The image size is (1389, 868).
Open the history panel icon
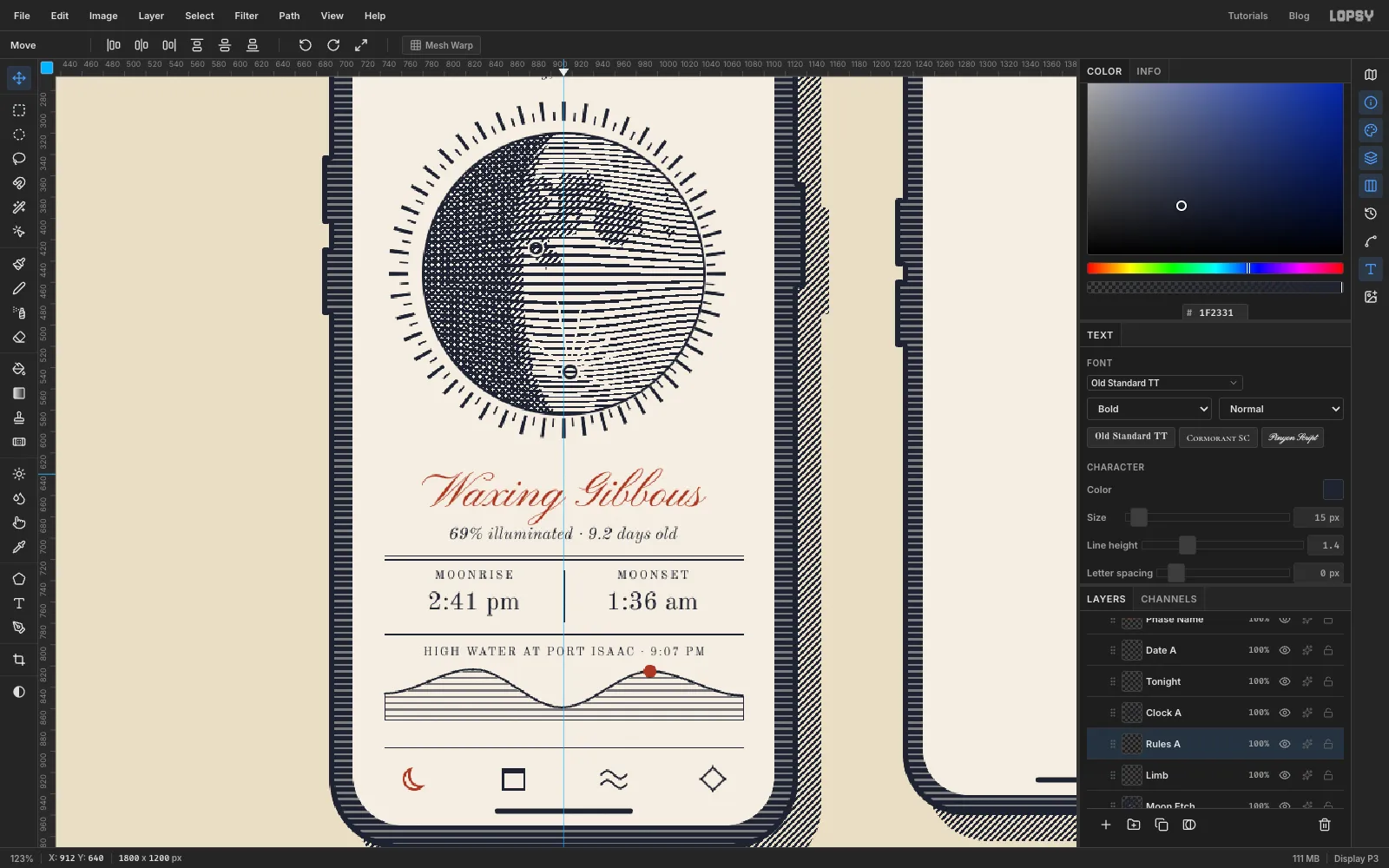pos(1371,214)
